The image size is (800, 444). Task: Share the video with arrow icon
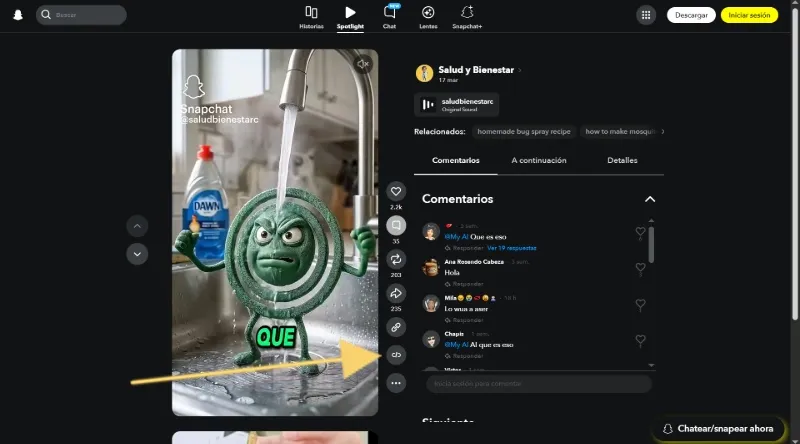[396, 293]
